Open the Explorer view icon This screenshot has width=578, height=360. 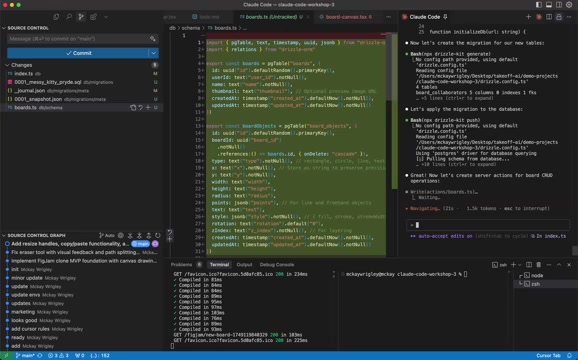pos(56,17)
